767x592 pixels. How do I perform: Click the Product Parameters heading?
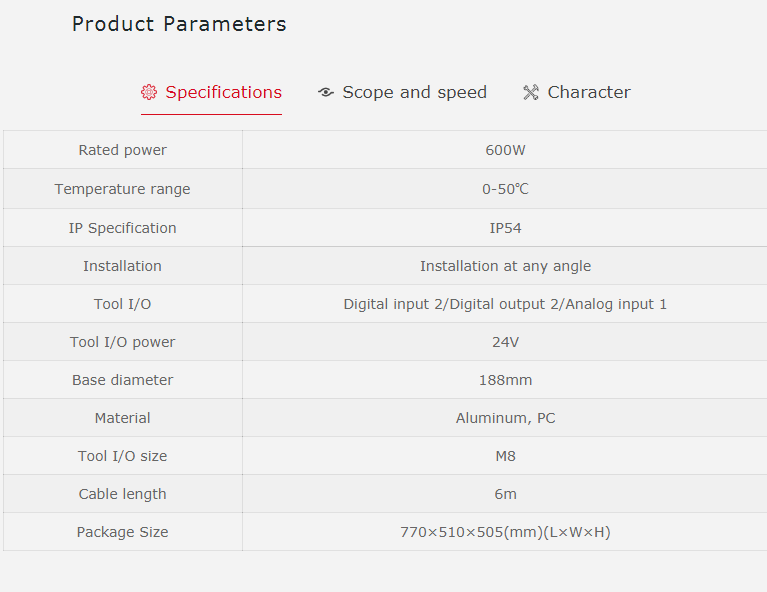pos(179,24)
